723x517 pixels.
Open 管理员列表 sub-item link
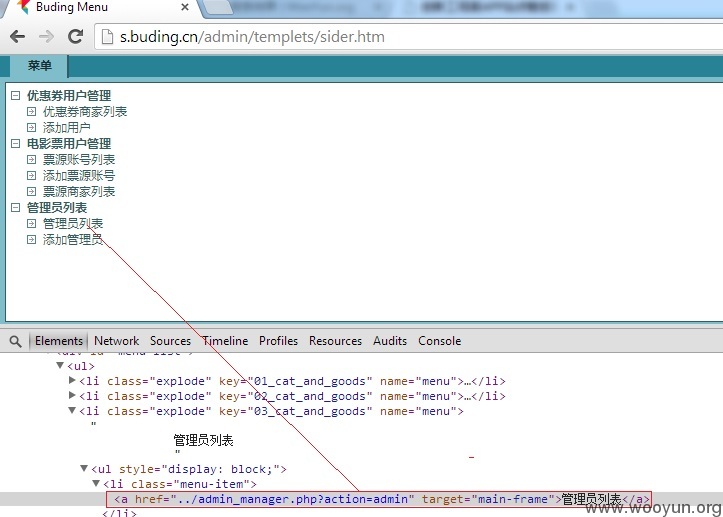pyautogui.click(x=73, y=224)
